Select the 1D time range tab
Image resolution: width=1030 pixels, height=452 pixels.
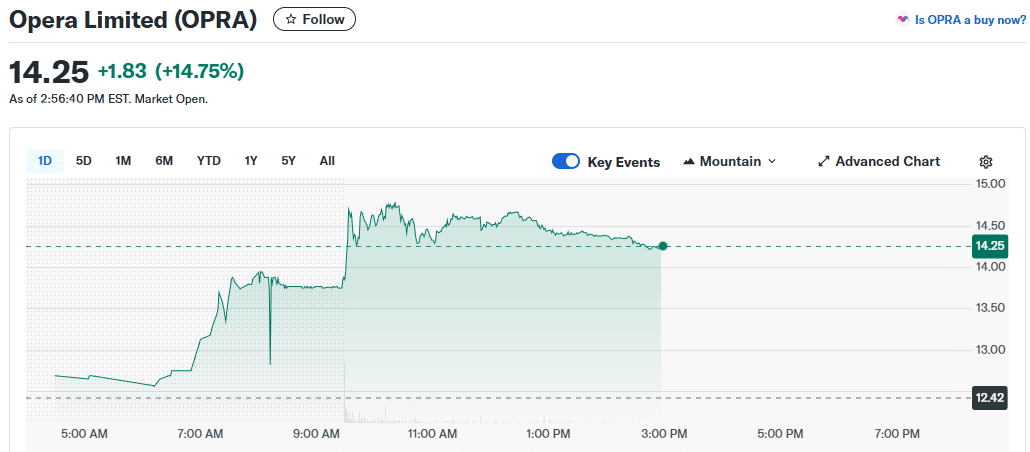pyautogui.click(x=45, y=161)
